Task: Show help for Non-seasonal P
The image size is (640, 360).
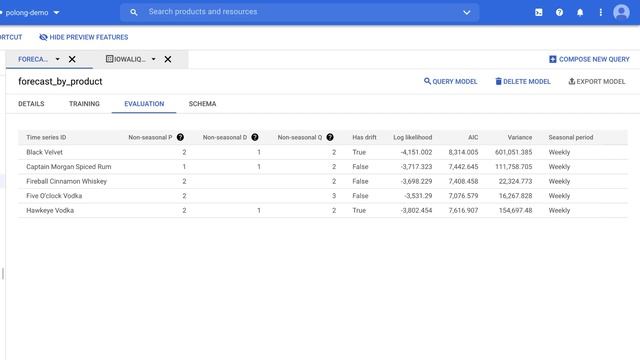Action: (x=180, y=137)
